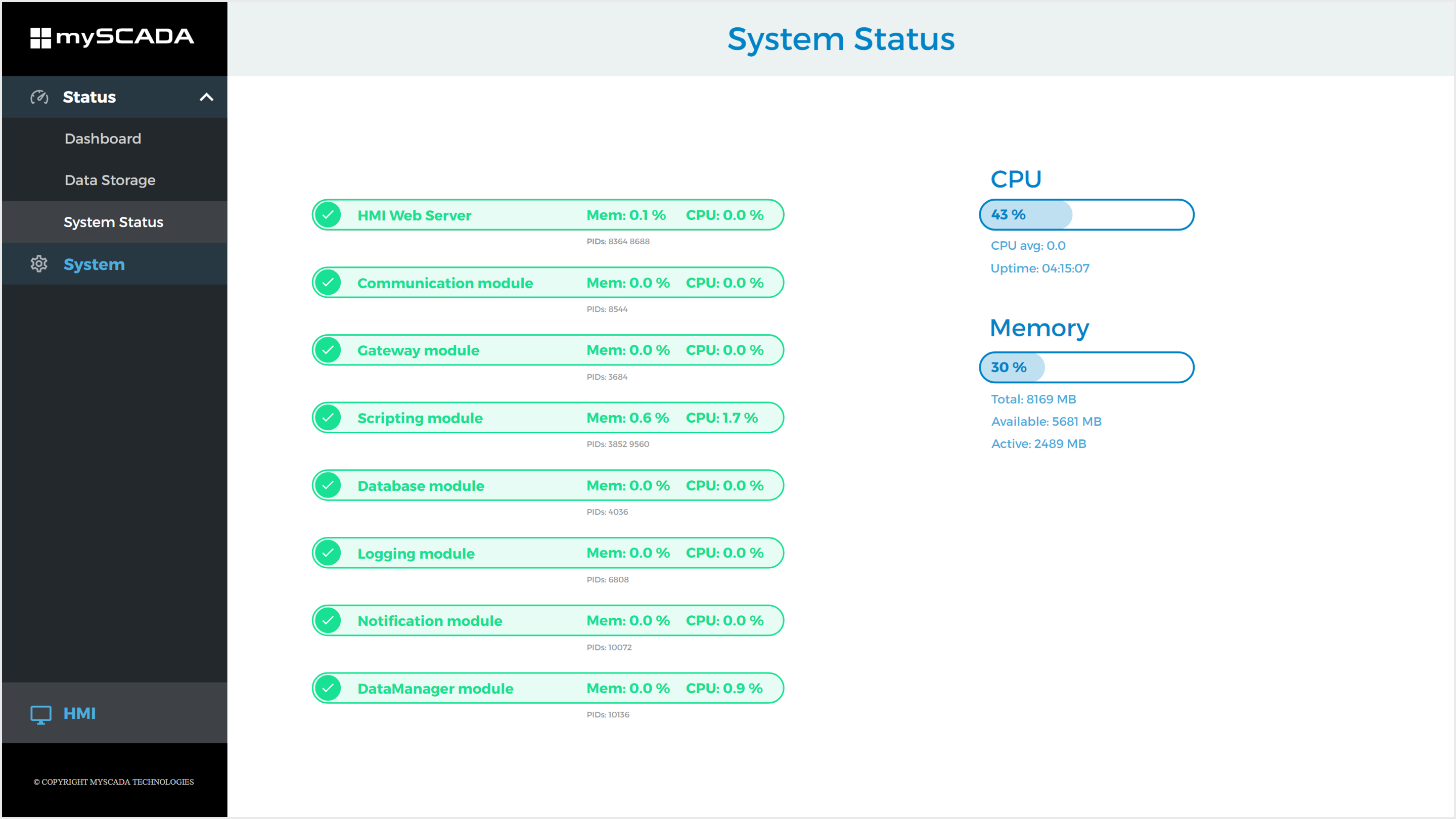This screenshot has width=1456, height=819.
Task: Click Gateway module check icon
Action: (328, 350)
